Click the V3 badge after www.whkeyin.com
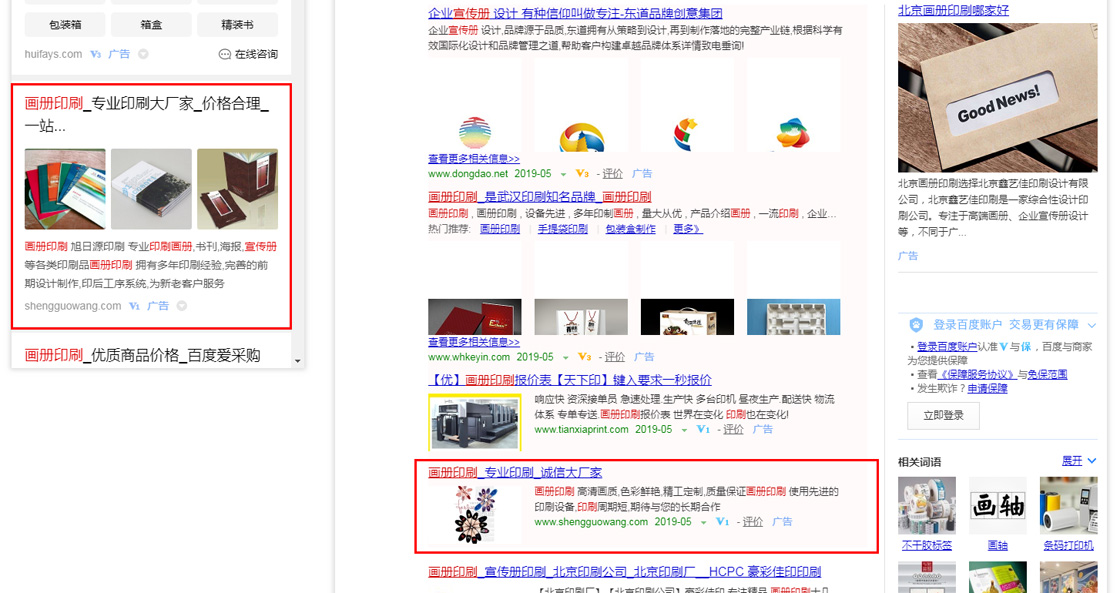 point(585,357)
